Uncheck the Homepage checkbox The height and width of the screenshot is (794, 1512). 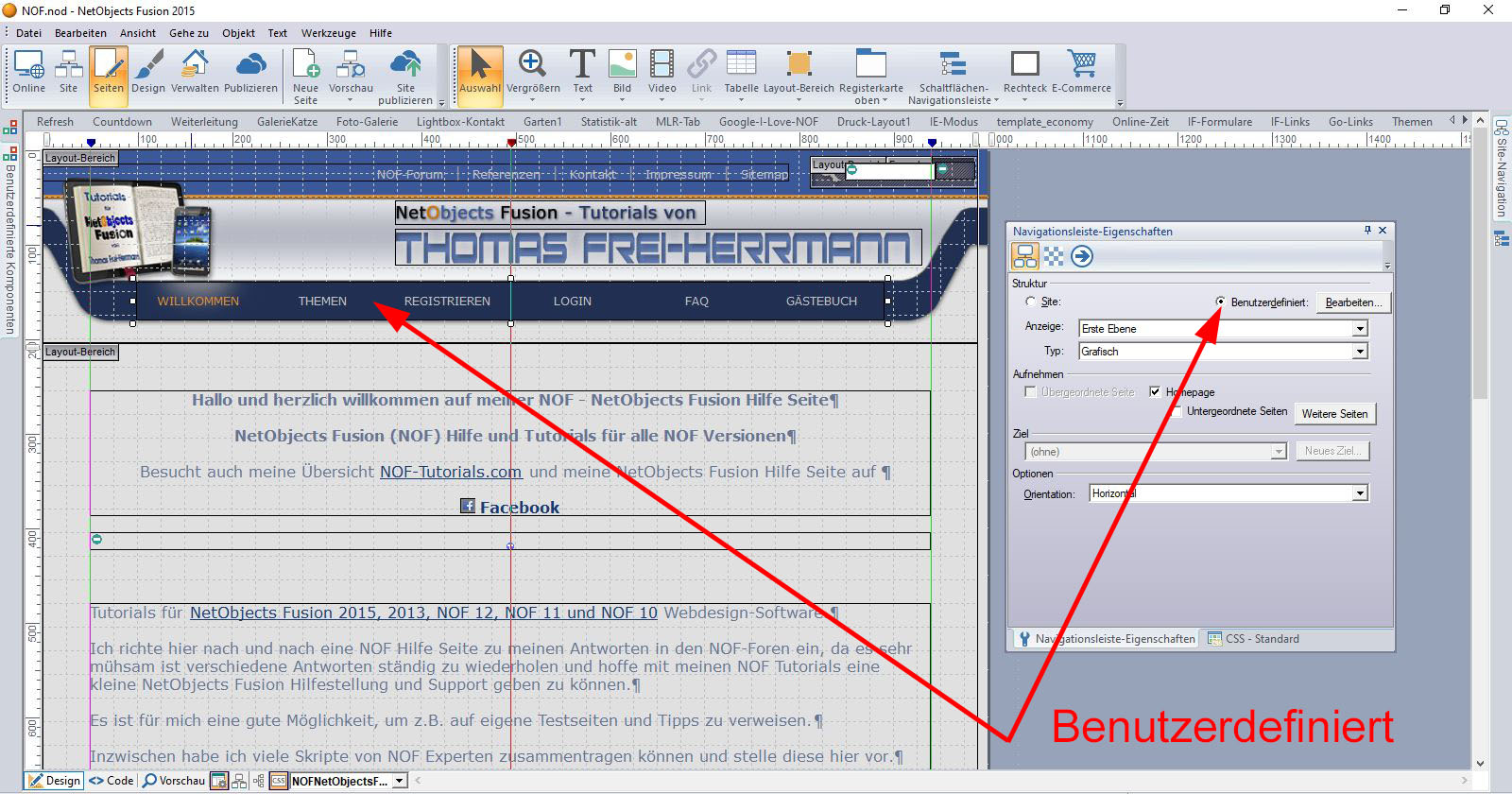coord(1155,391)
